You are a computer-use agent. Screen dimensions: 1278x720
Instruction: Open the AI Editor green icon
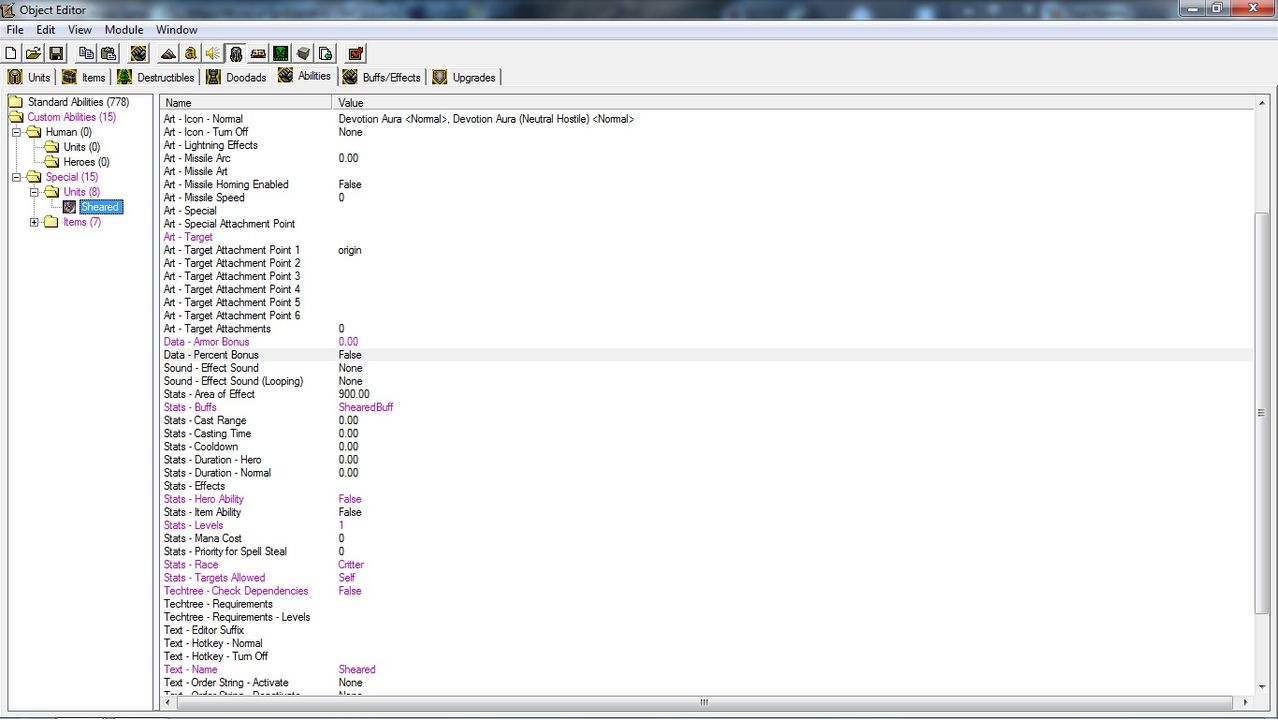(x=281, y=53)
